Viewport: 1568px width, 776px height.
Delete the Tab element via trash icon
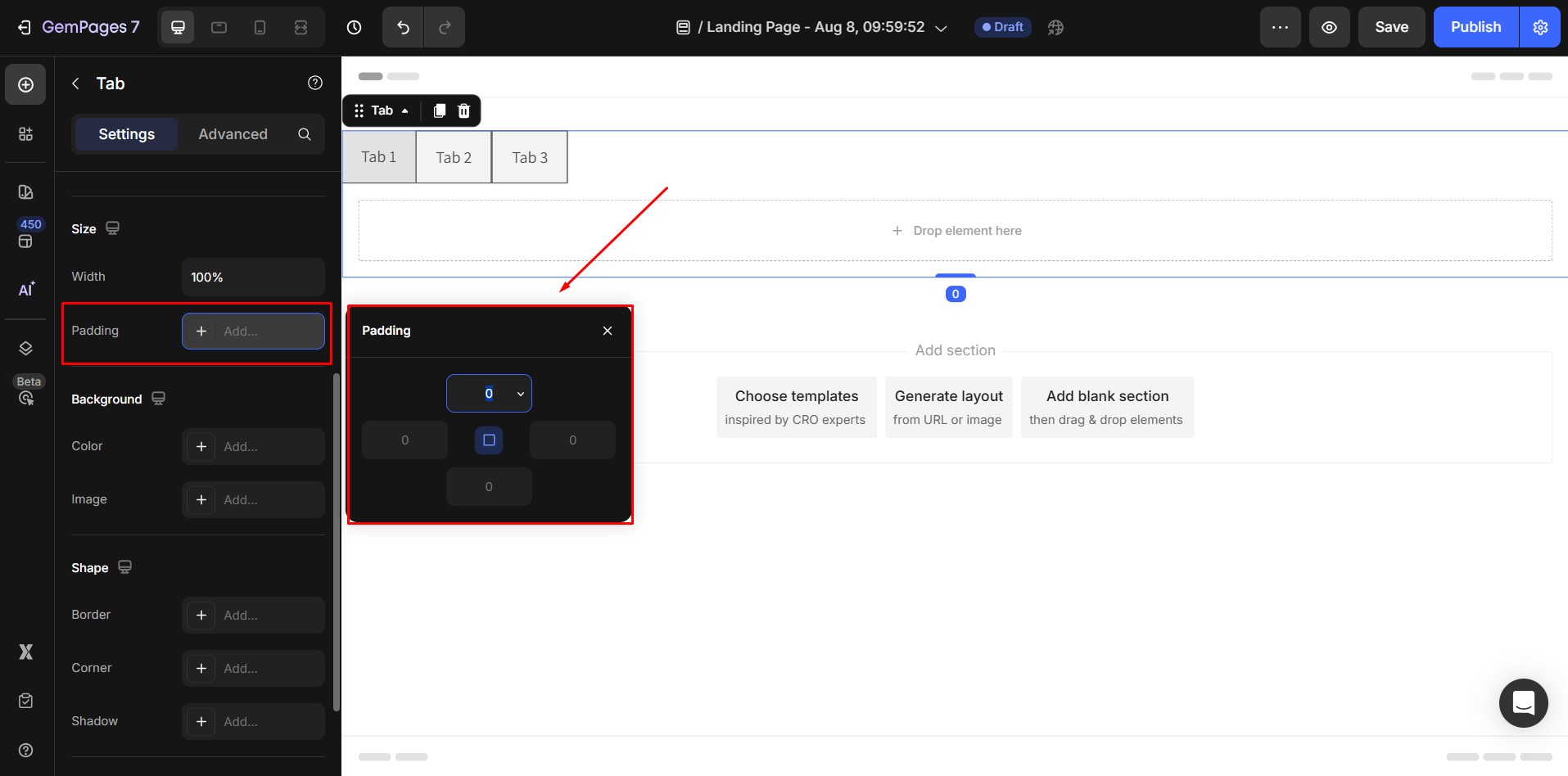463,111
